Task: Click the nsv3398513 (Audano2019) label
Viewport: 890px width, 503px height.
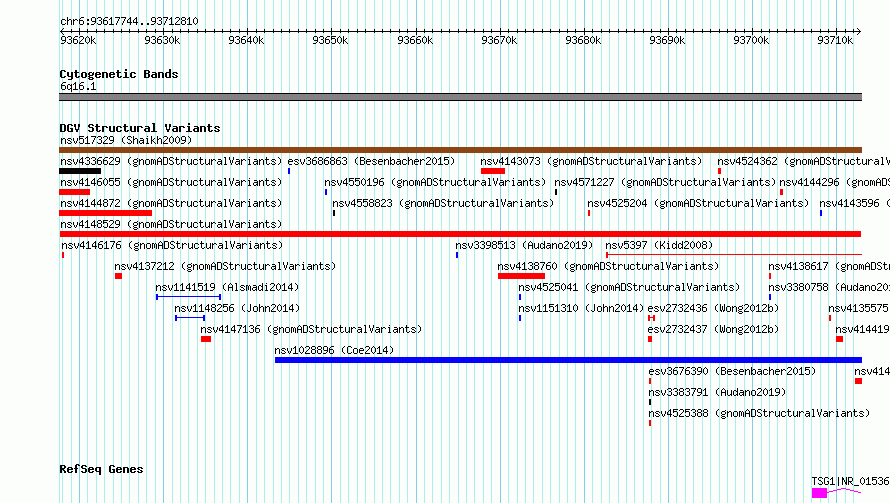Action: coord(524,245)
